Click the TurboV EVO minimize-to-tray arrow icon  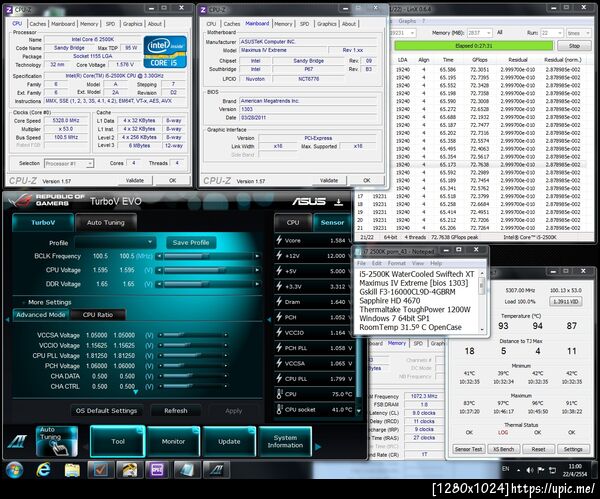(338, 202)
